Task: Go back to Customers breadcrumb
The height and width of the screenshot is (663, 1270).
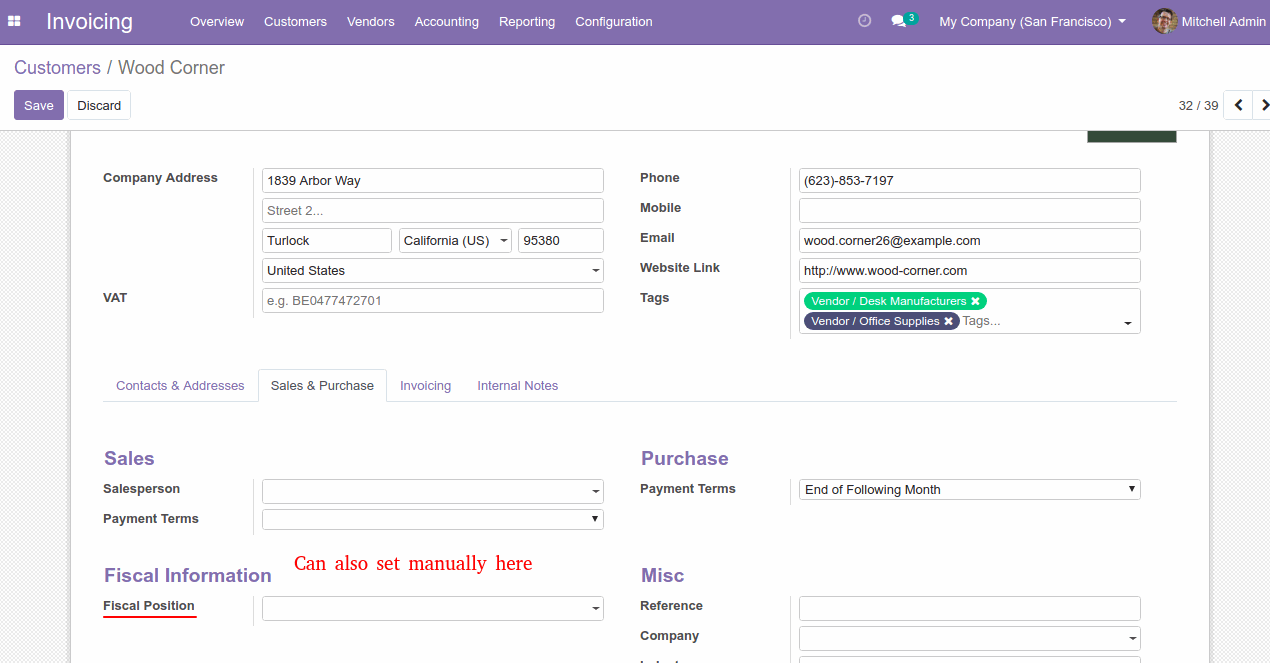Action: tap(57, 68)
